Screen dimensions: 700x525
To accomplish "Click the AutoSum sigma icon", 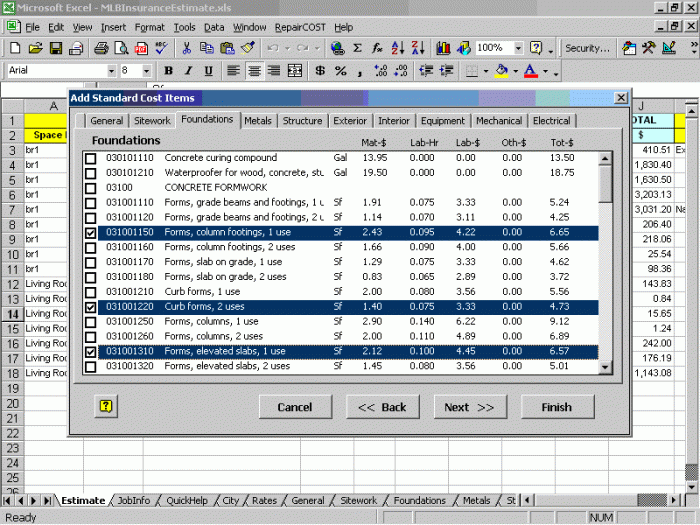I will click(358, 48).
